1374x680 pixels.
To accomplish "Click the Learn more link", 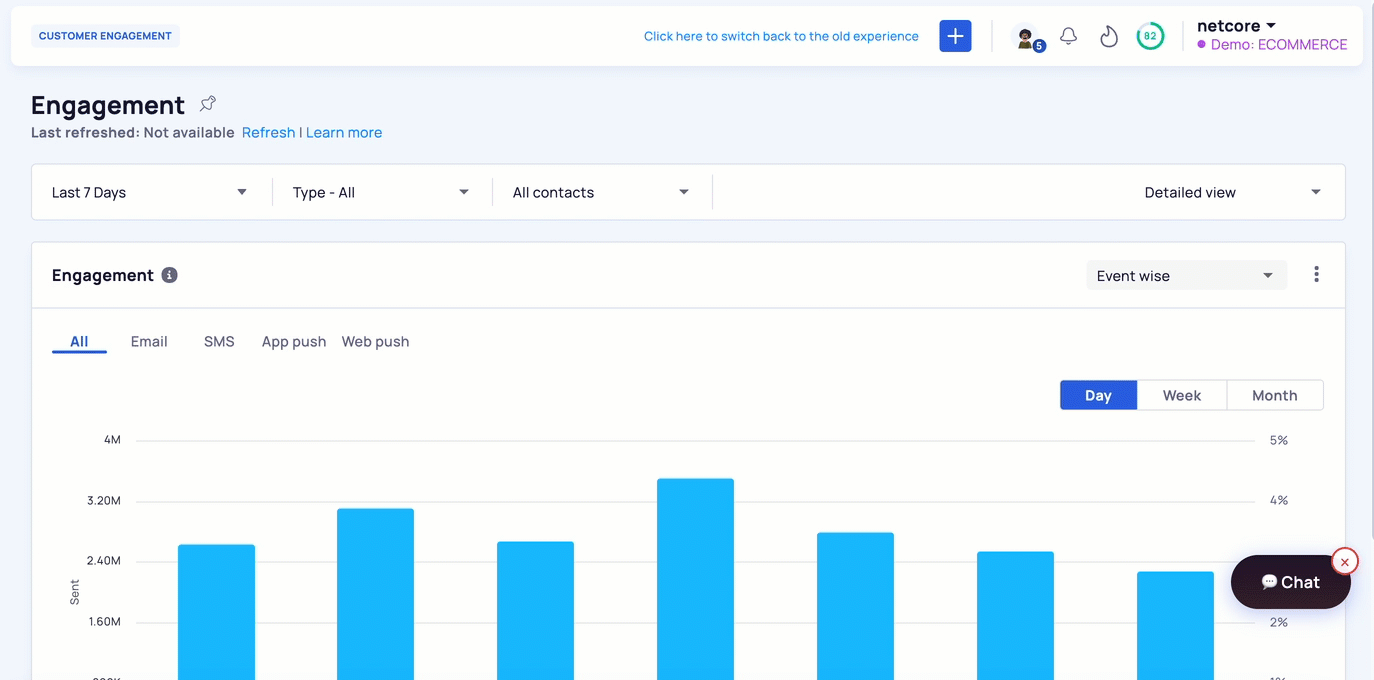I will click(x=344, y=132).
